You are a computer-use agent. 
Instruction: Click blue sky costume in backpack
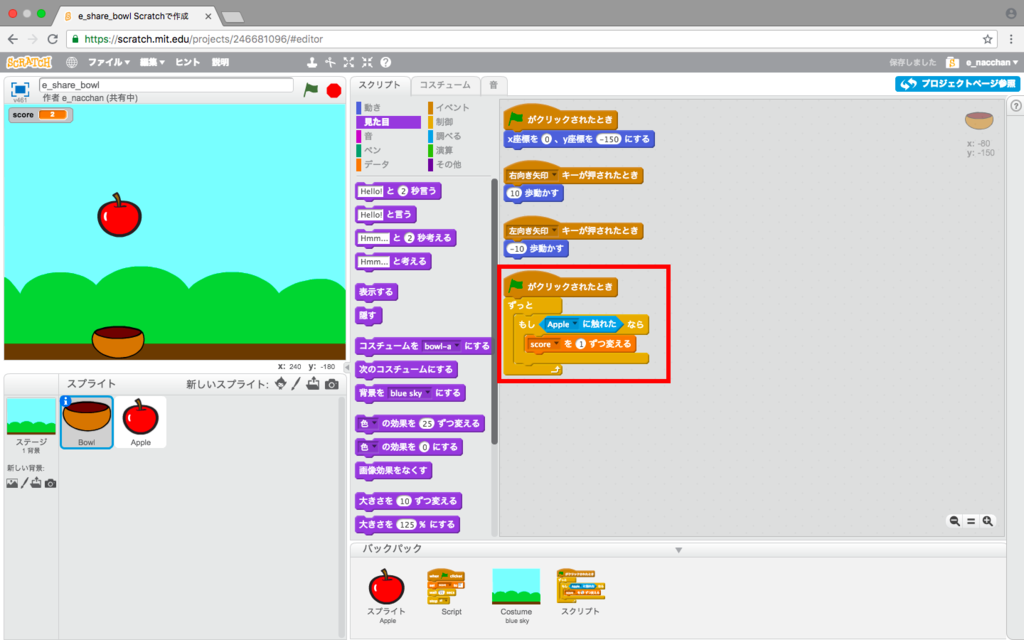[x=516, y=595]
